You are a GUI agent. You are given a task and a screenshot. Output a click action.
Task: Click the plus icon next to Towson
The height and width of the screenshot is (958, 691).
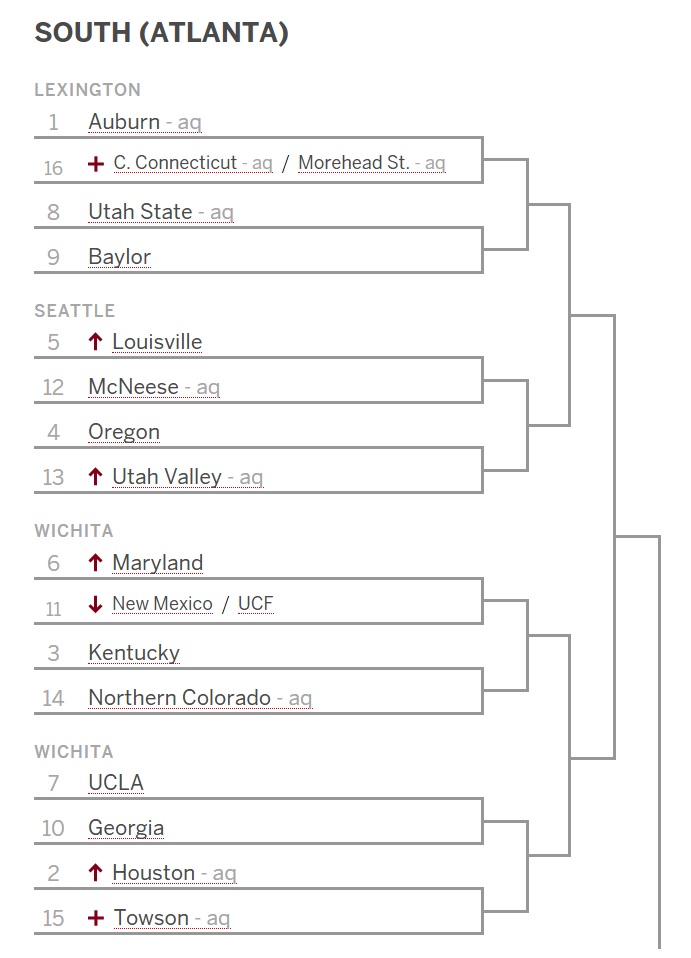click(96, 918)
